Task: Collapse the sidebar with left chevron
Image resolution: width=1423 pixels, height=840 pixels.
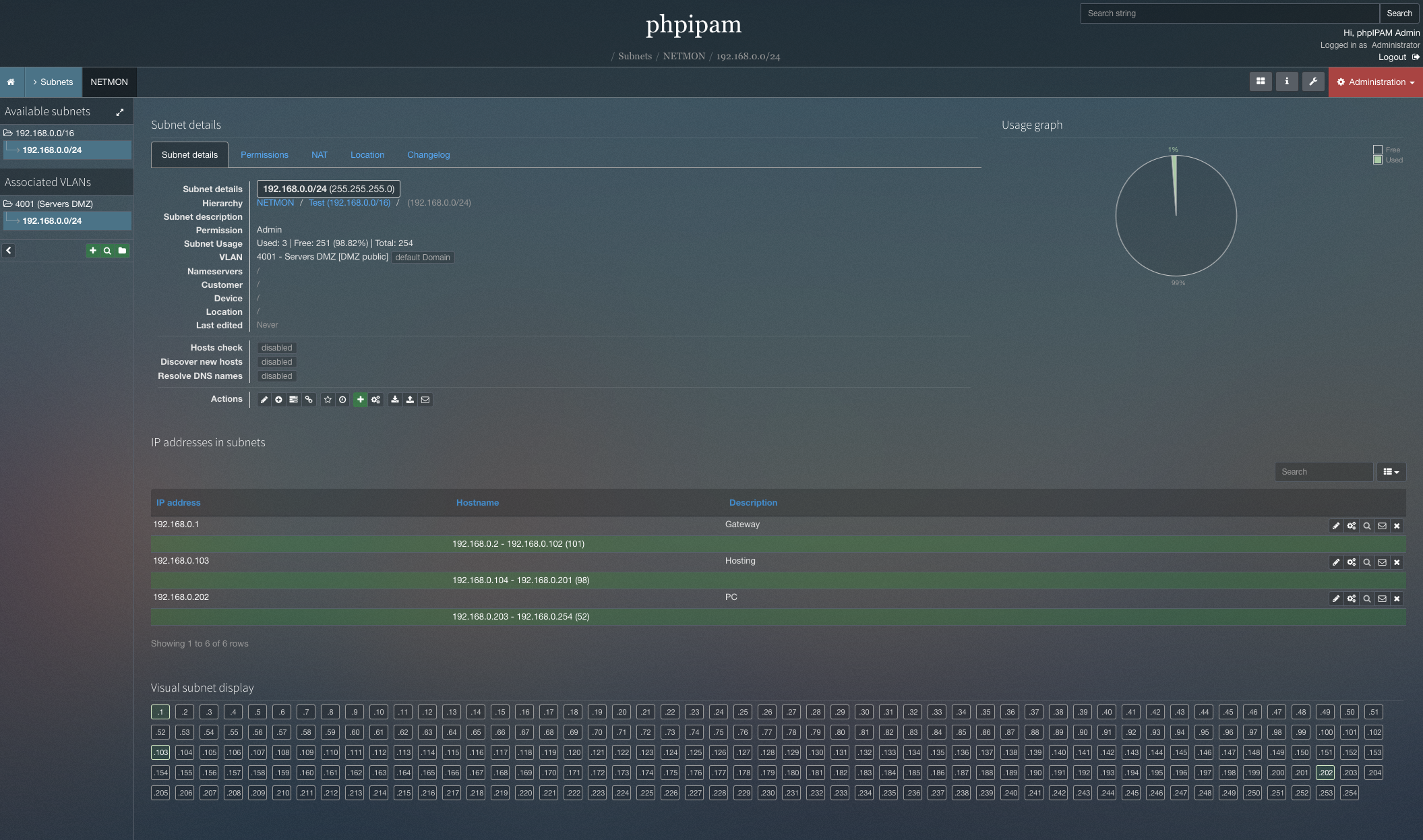Action: [x=9, y=251]
